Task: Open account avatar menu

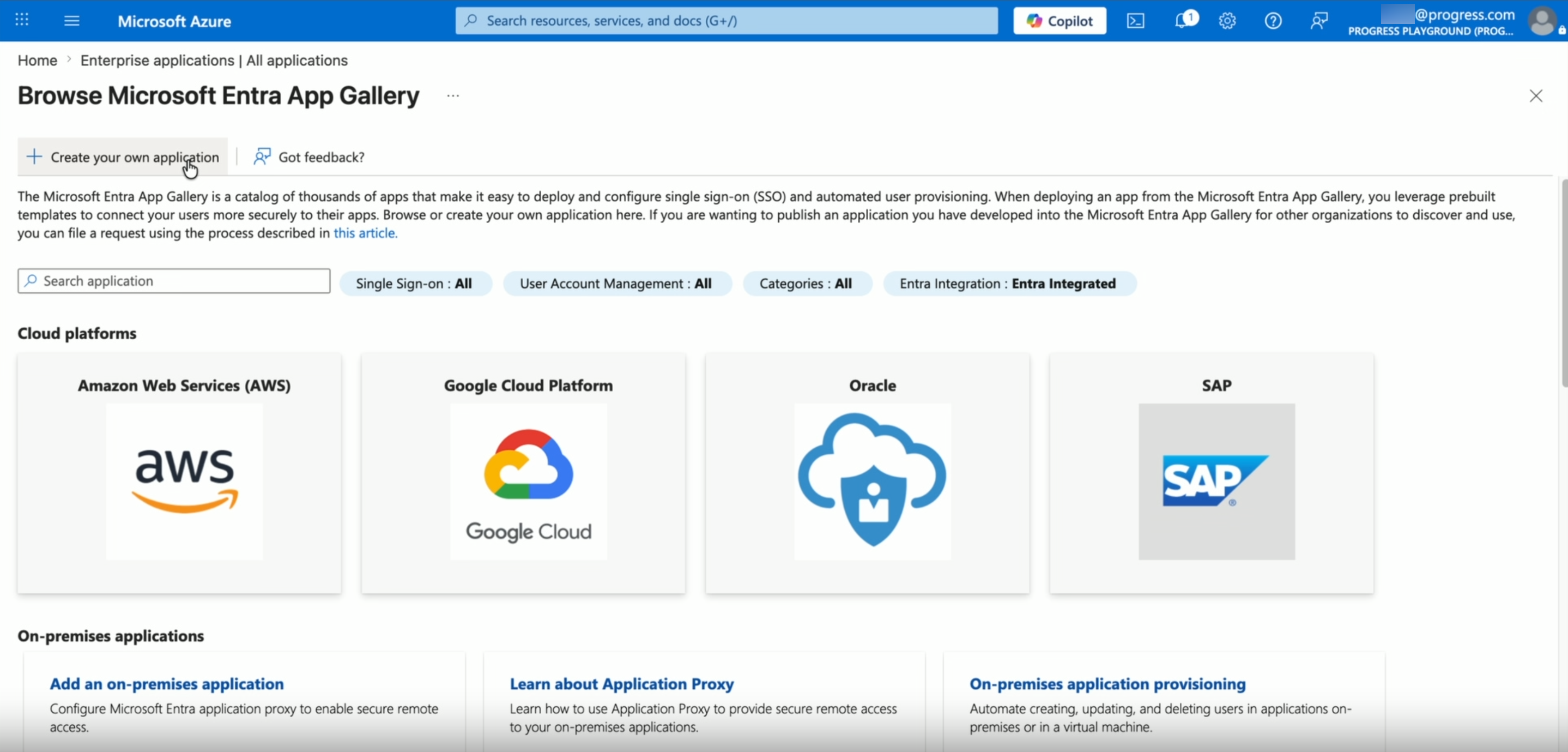Action: [x=1542, y=21]
